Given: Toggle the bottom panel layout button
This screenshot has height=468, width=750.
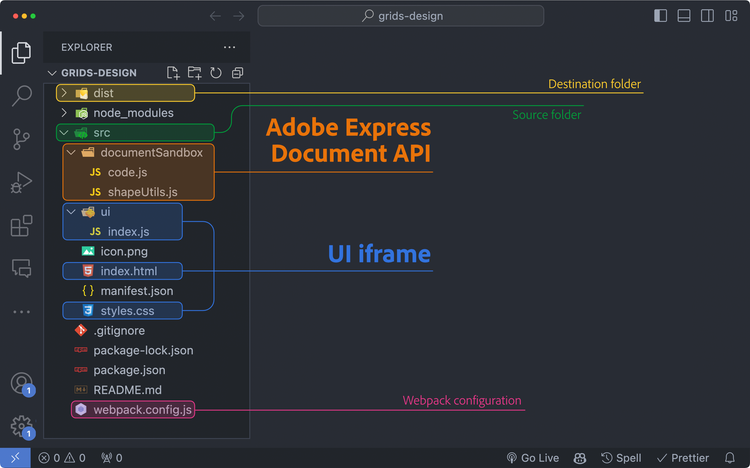Looking at the screenshot, I should (x=684, y=16).
